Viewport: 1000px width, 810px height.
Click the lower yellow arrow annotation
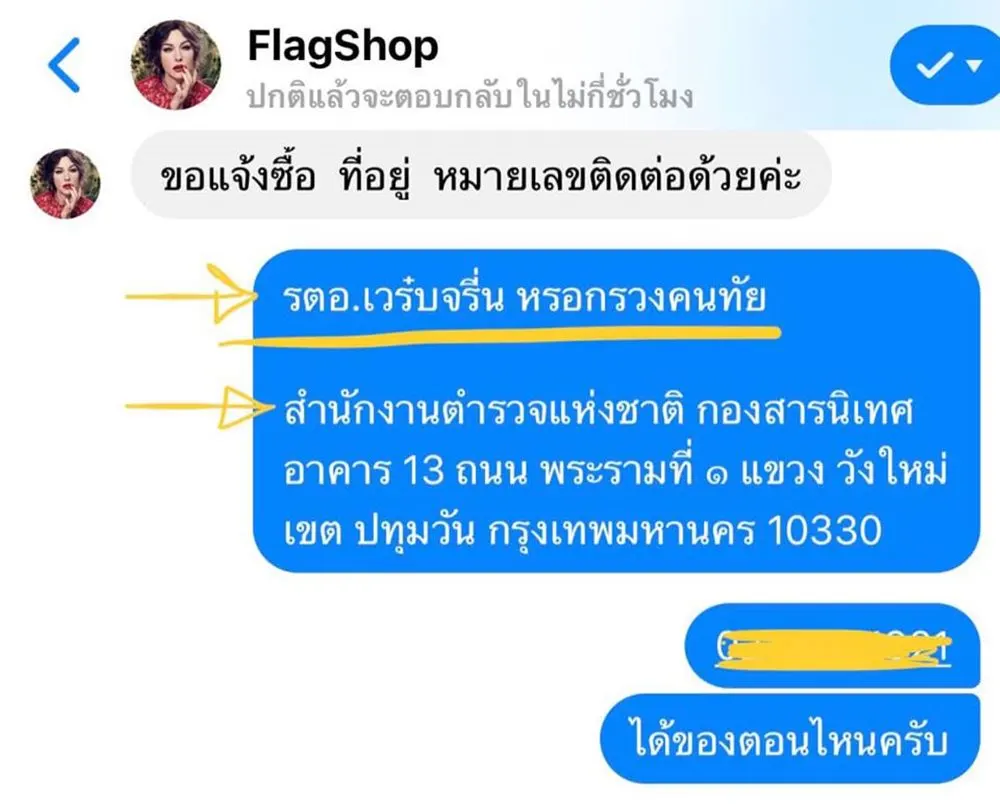199,407
